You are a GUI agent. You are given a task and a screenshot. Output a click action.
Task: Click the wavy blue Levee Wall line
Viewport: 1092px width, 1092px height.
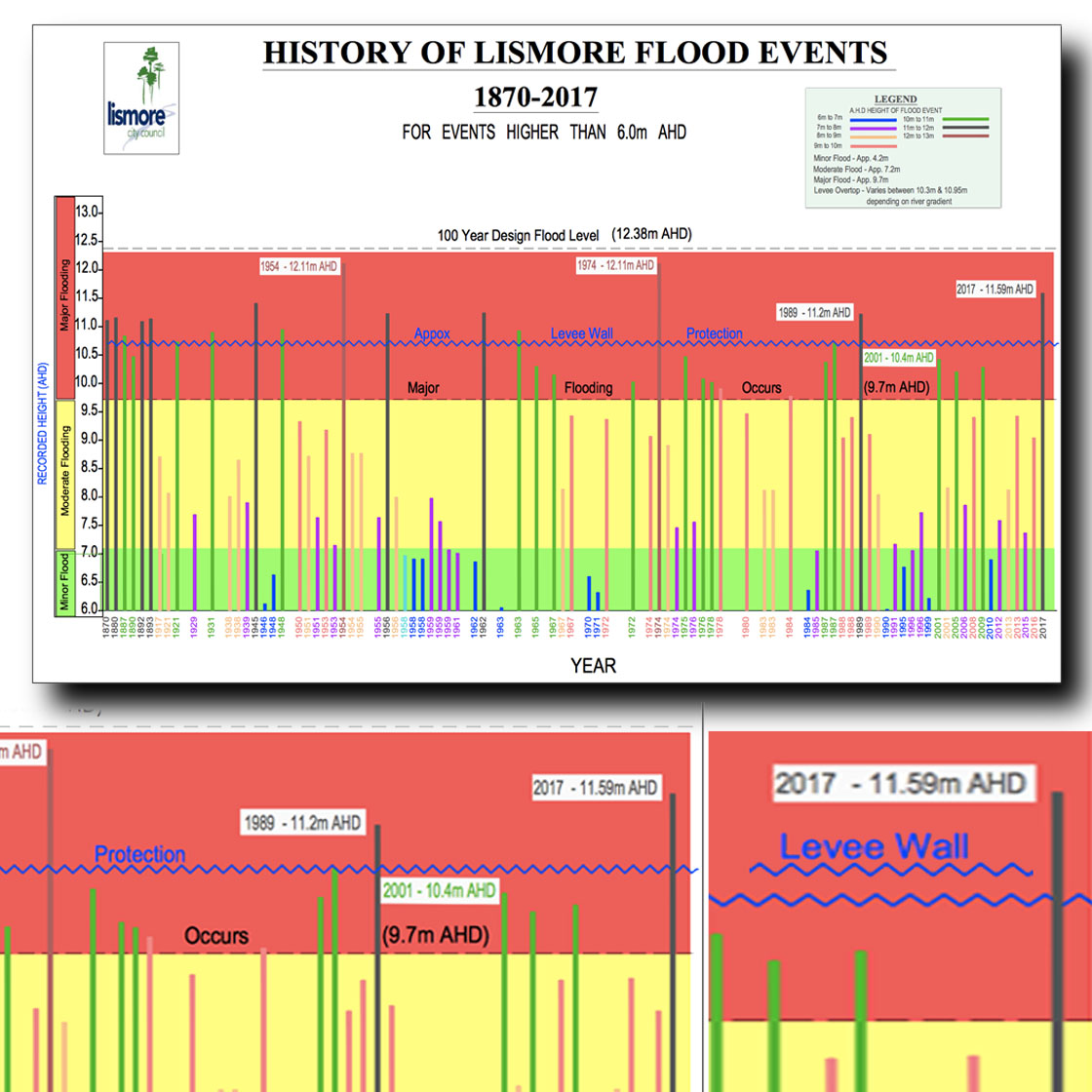585,343
